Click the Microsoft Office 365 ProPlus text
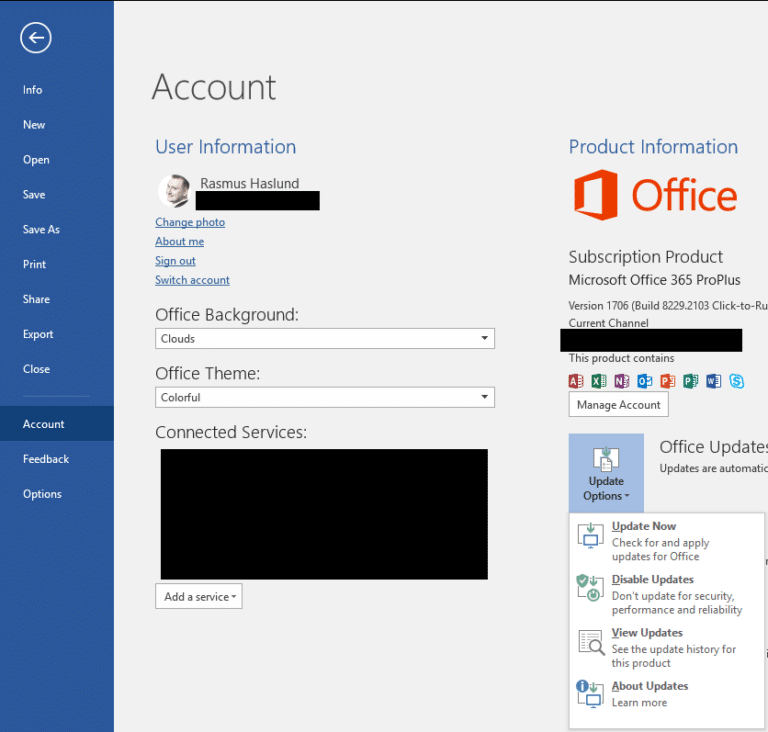The height and width of the screenshot is (732, 768). (654, 280)
